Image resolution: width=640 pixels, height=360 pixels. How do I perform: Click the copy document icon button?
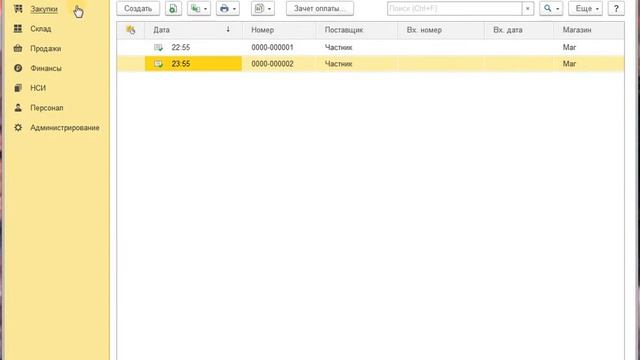(x=173, y=9)
